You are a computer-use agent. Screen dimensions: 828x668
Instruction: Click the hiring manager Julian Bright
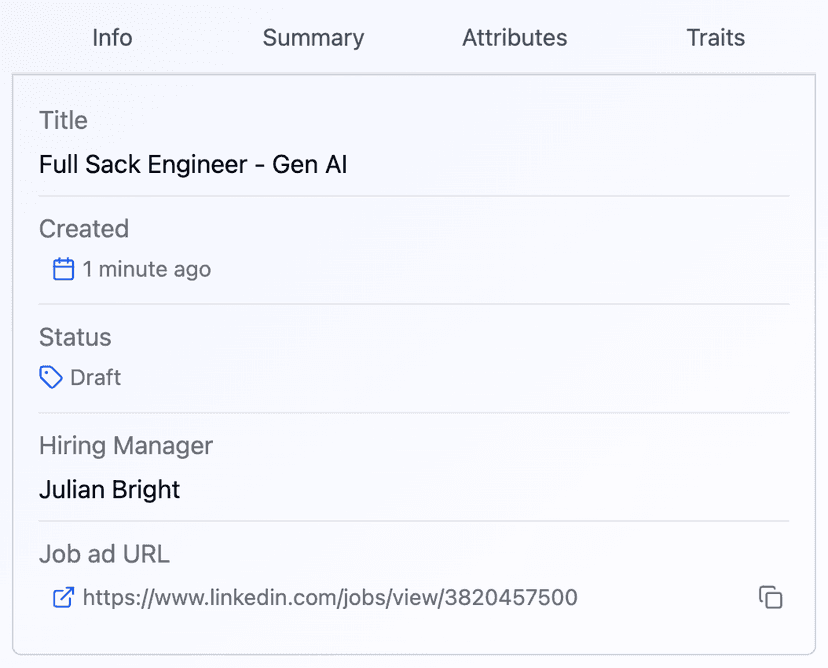coord(109,490)
